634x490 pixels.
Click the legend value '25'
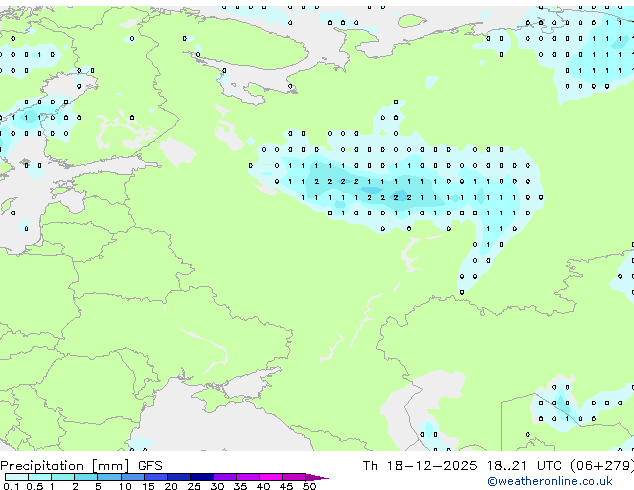tap(194, 486)
